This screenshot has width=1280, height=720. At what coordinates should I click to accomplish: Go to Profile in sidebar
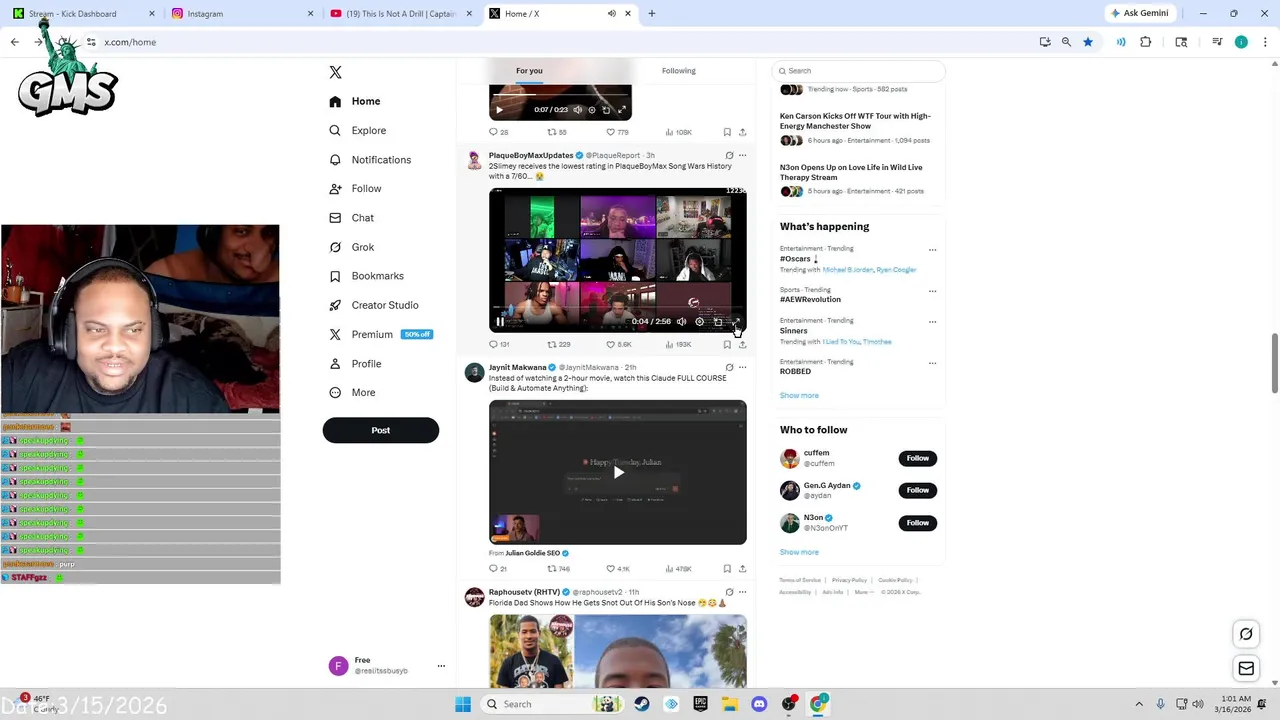pos(355,364)
